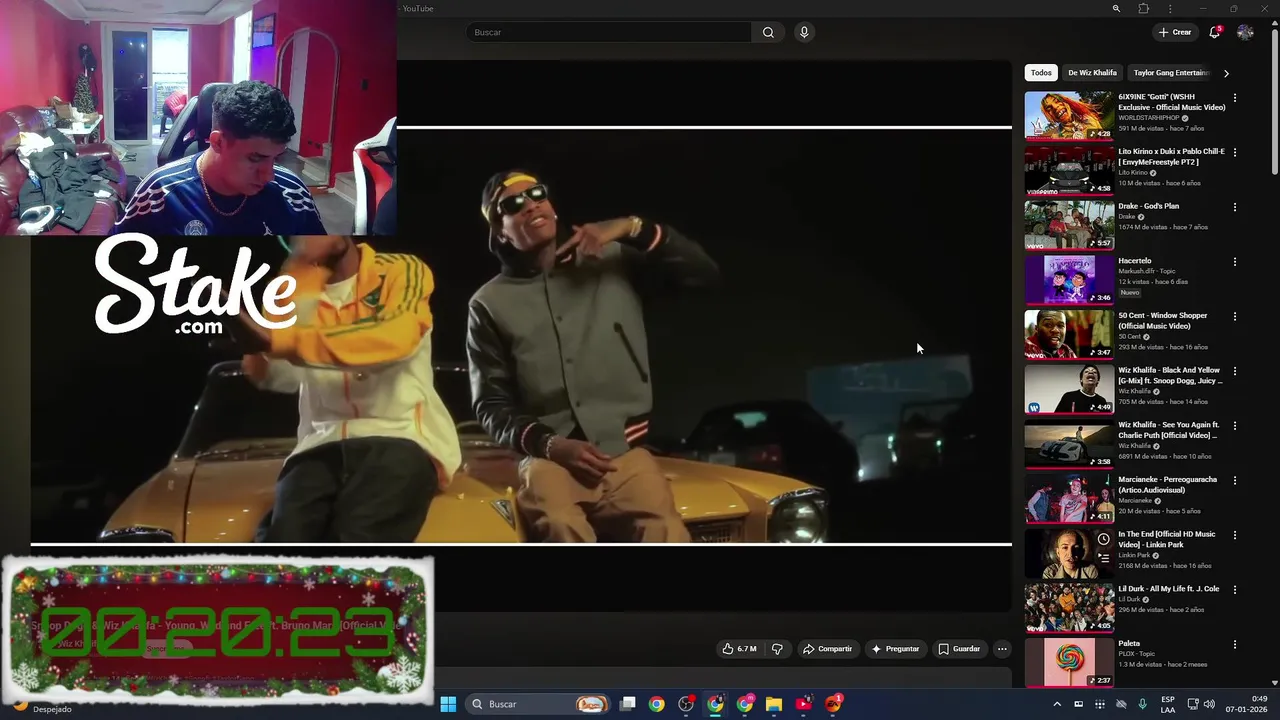Click the Preguntar button

895,649
